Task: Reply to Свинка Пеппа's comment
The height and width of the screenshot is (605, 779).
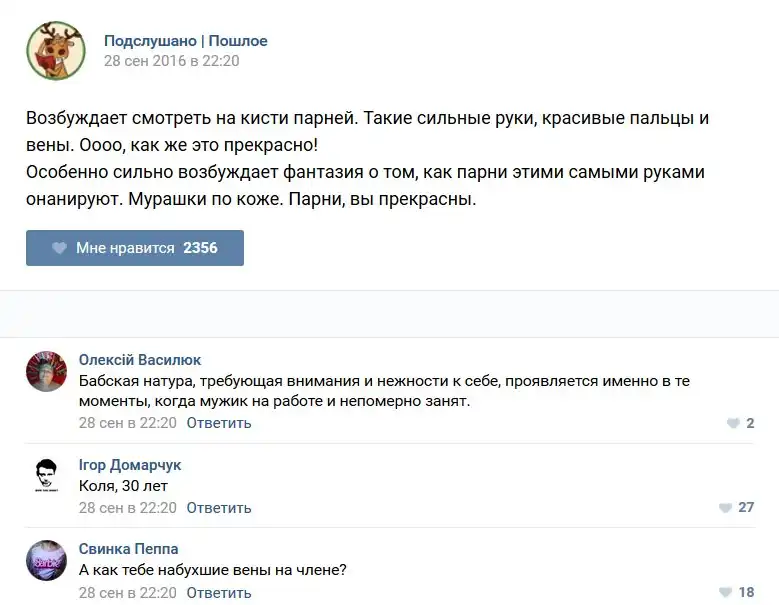Action: tap(219, 593)
